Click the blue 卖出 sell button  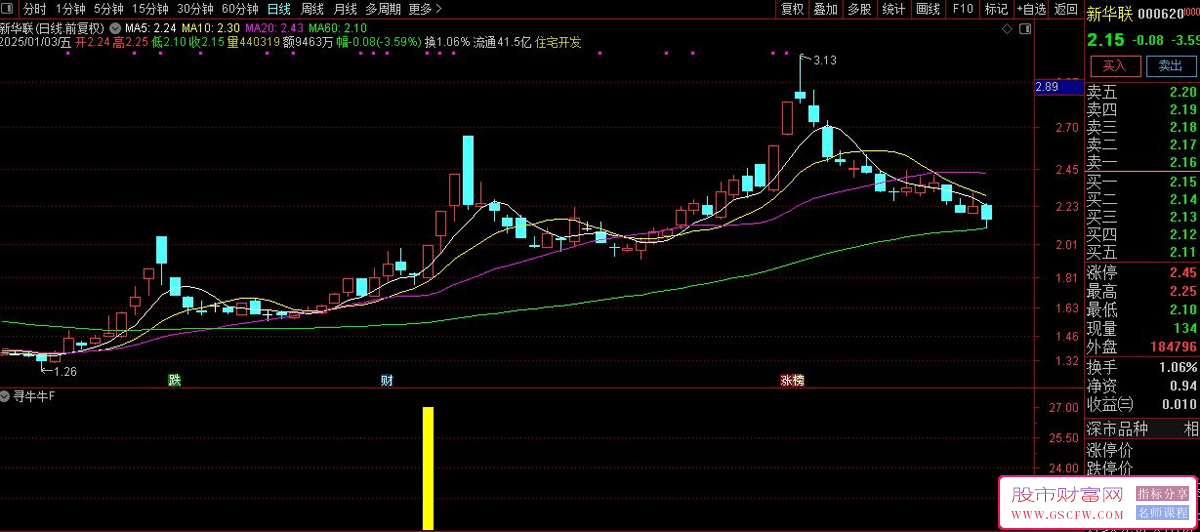point(1169,66)
